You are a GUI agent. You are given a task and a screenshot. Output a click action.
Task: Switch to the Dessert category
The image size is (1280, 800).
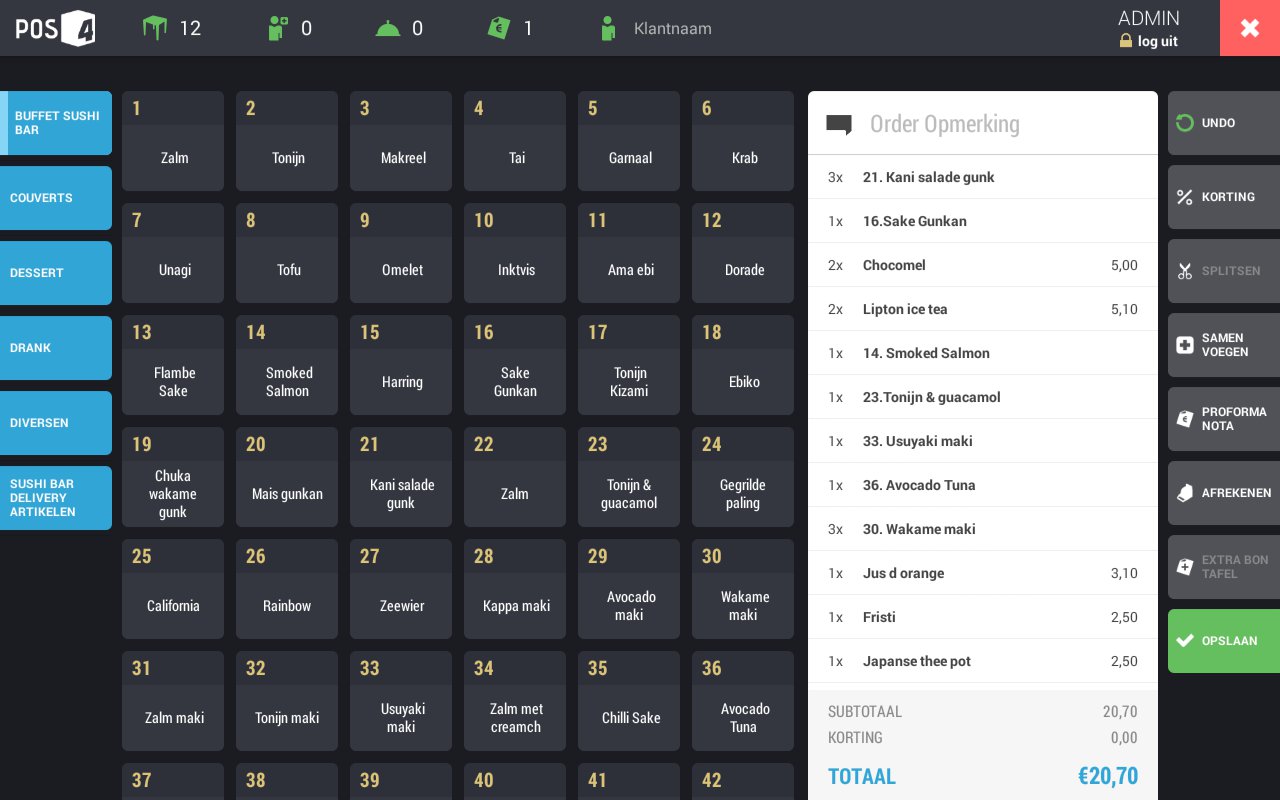point(56,273)
